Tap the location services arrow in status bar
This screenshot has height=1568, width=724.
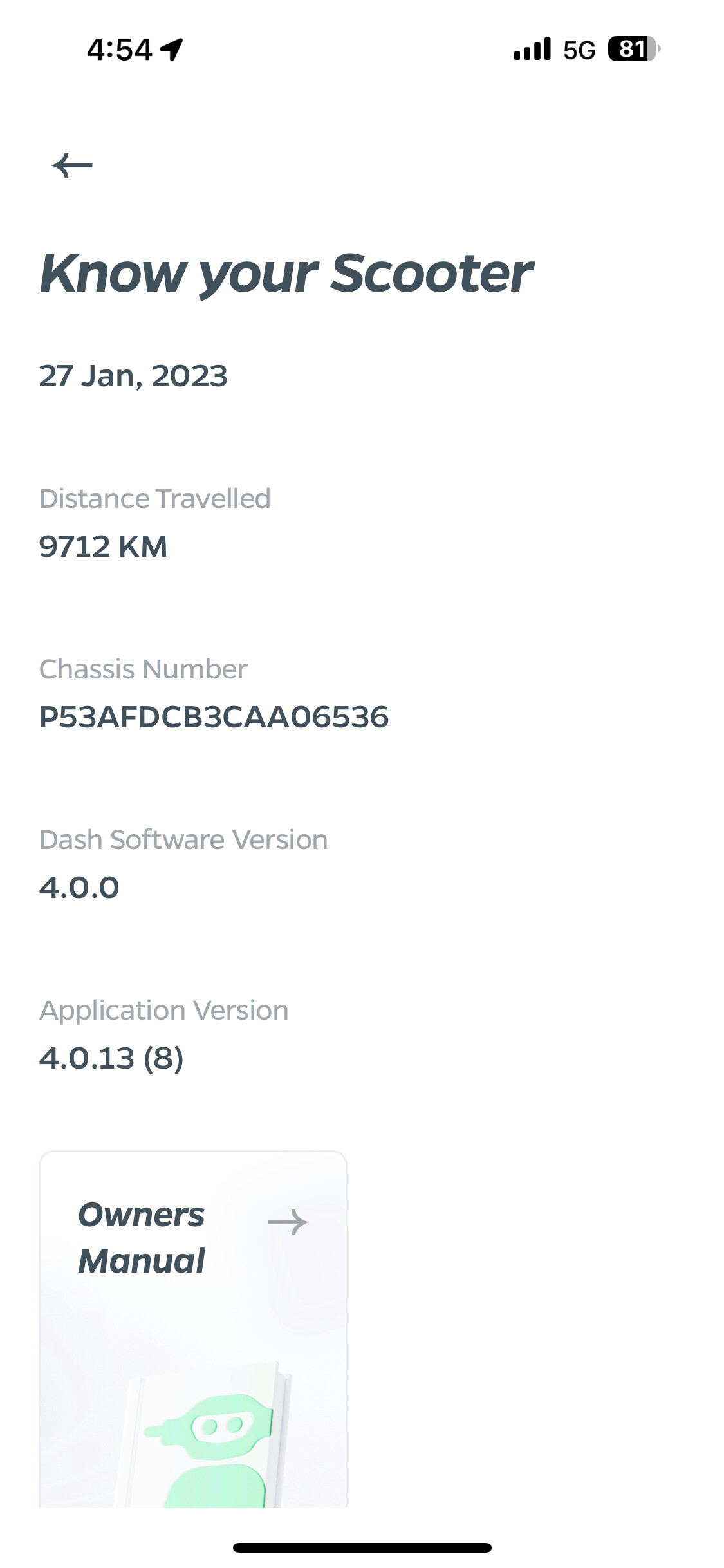[x=172, y=50]
